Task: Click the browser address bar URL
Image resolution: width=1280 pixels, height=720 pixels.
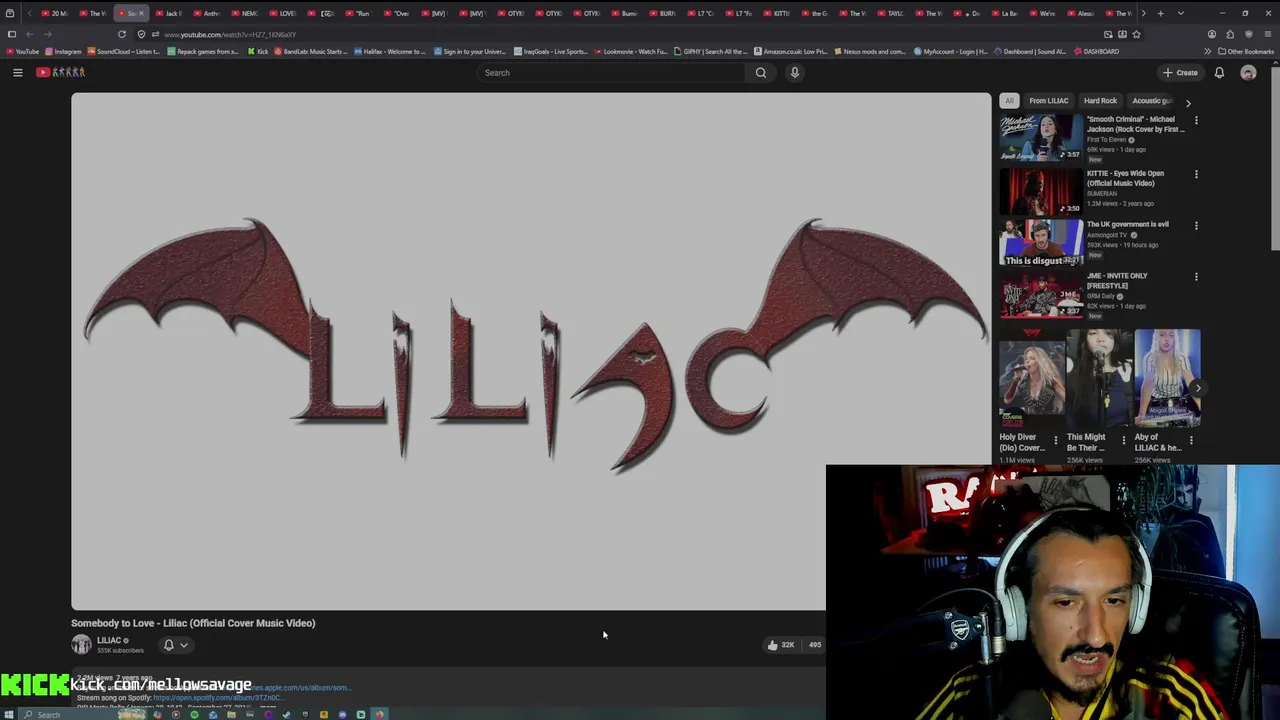Action: click(230, 34)
